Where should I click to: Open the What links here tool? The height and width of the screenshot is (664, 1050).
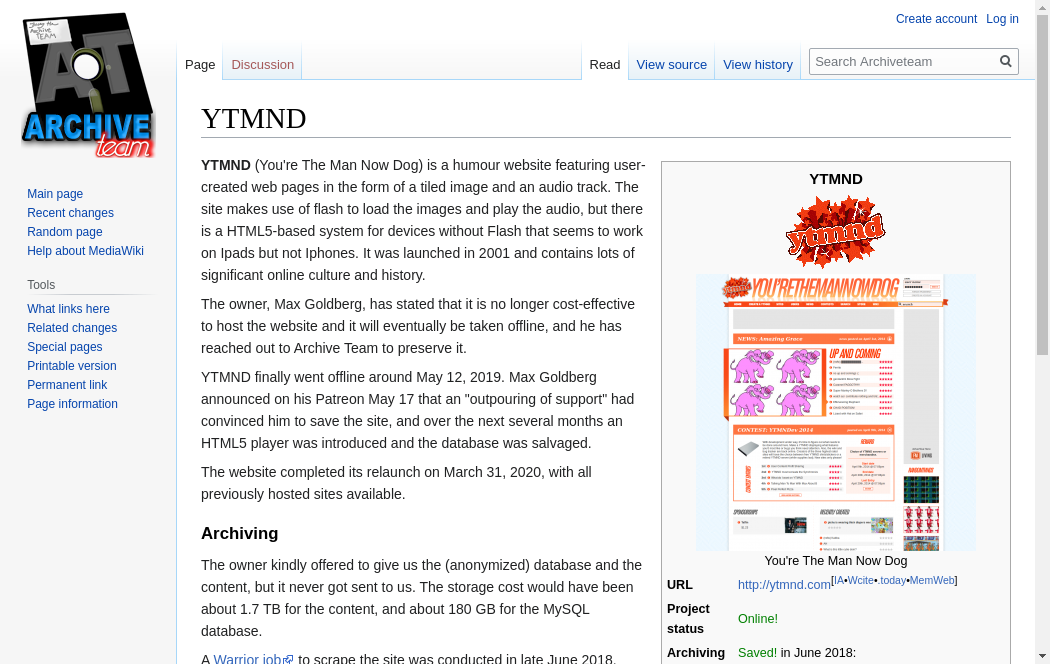point(68,309)
